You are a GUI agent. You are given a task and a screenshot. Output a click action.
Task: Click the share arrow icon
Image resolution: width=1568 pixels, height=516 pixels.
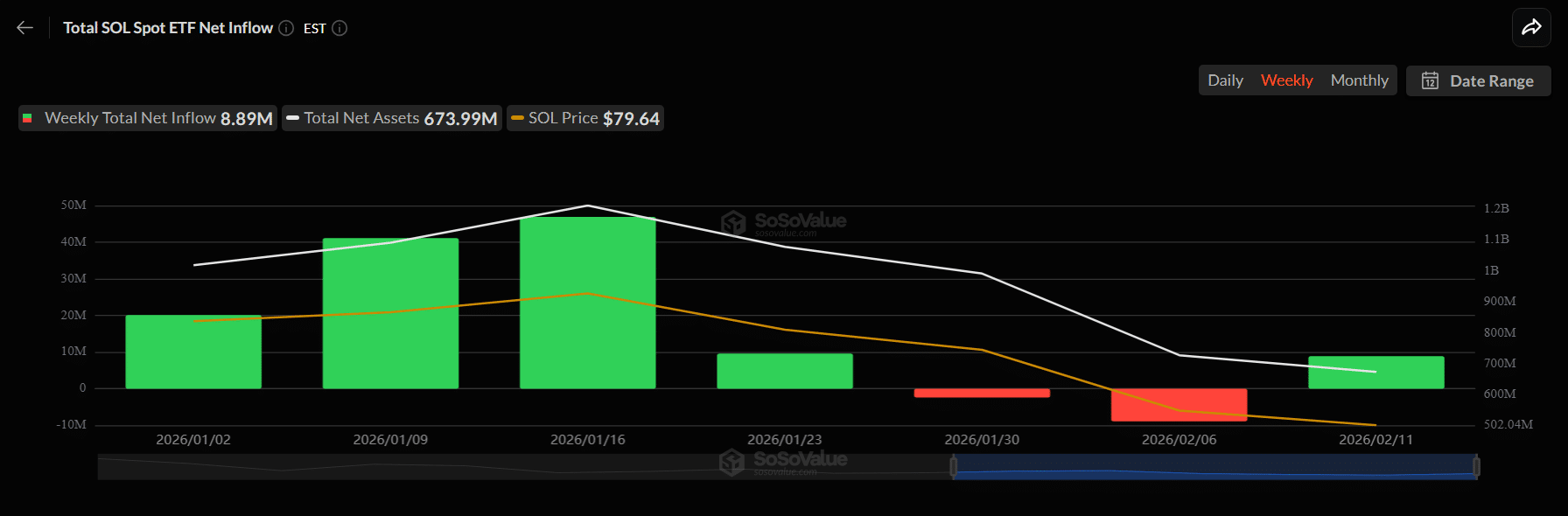coord(1531,28)
